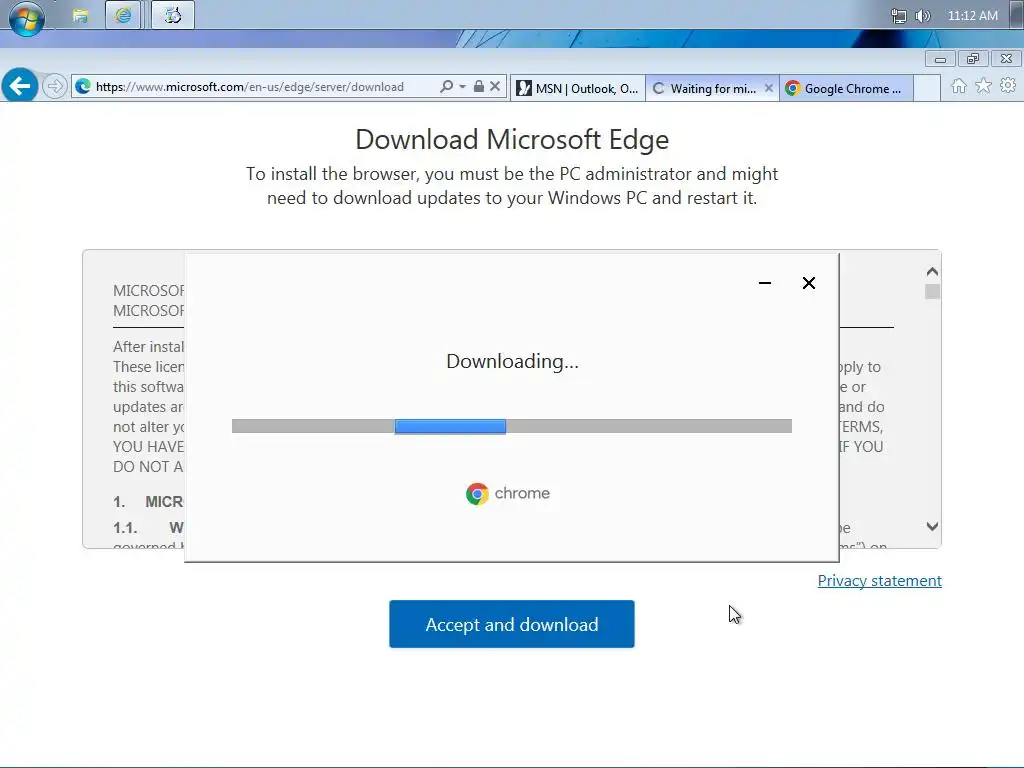Switch to Internet Explorer taskbar button
Screen dimensions: 1024x768
123,15
